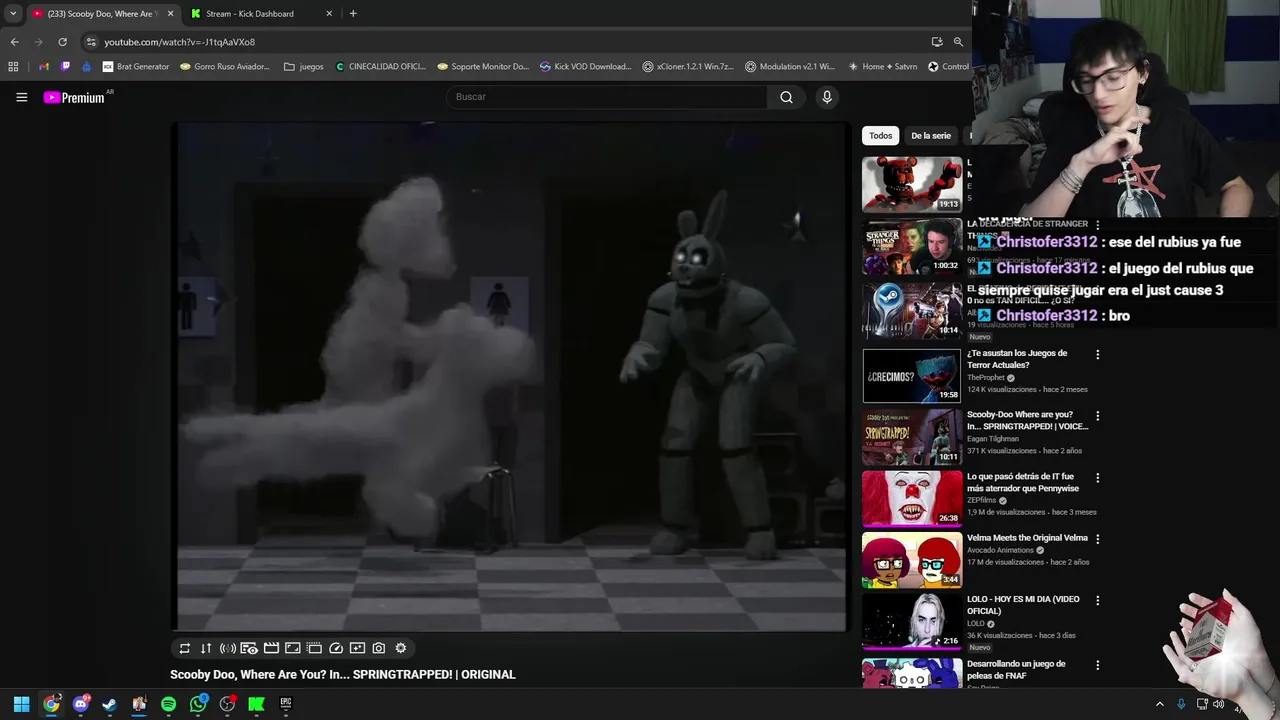
Task: Open site information icon in address bar
Action: tap(91, 42)
